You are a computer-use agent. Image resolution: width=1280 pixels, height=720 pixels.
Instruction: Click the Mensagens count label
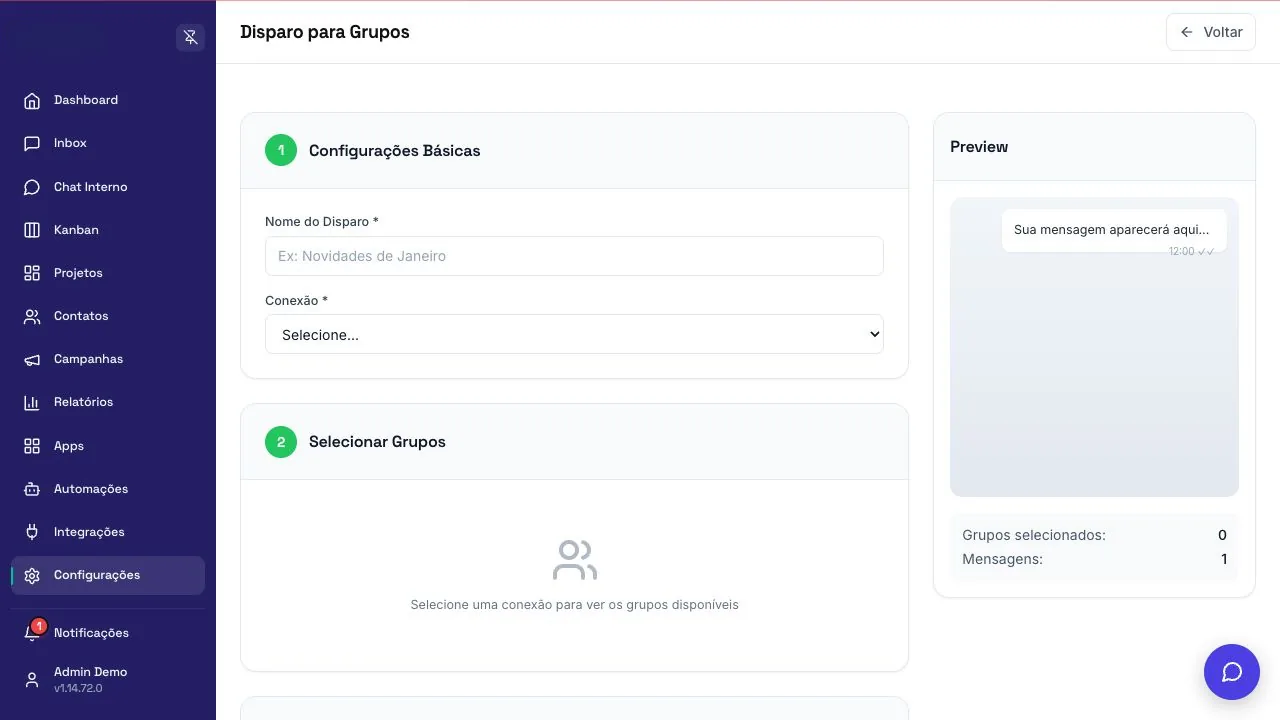[1002, 559]
